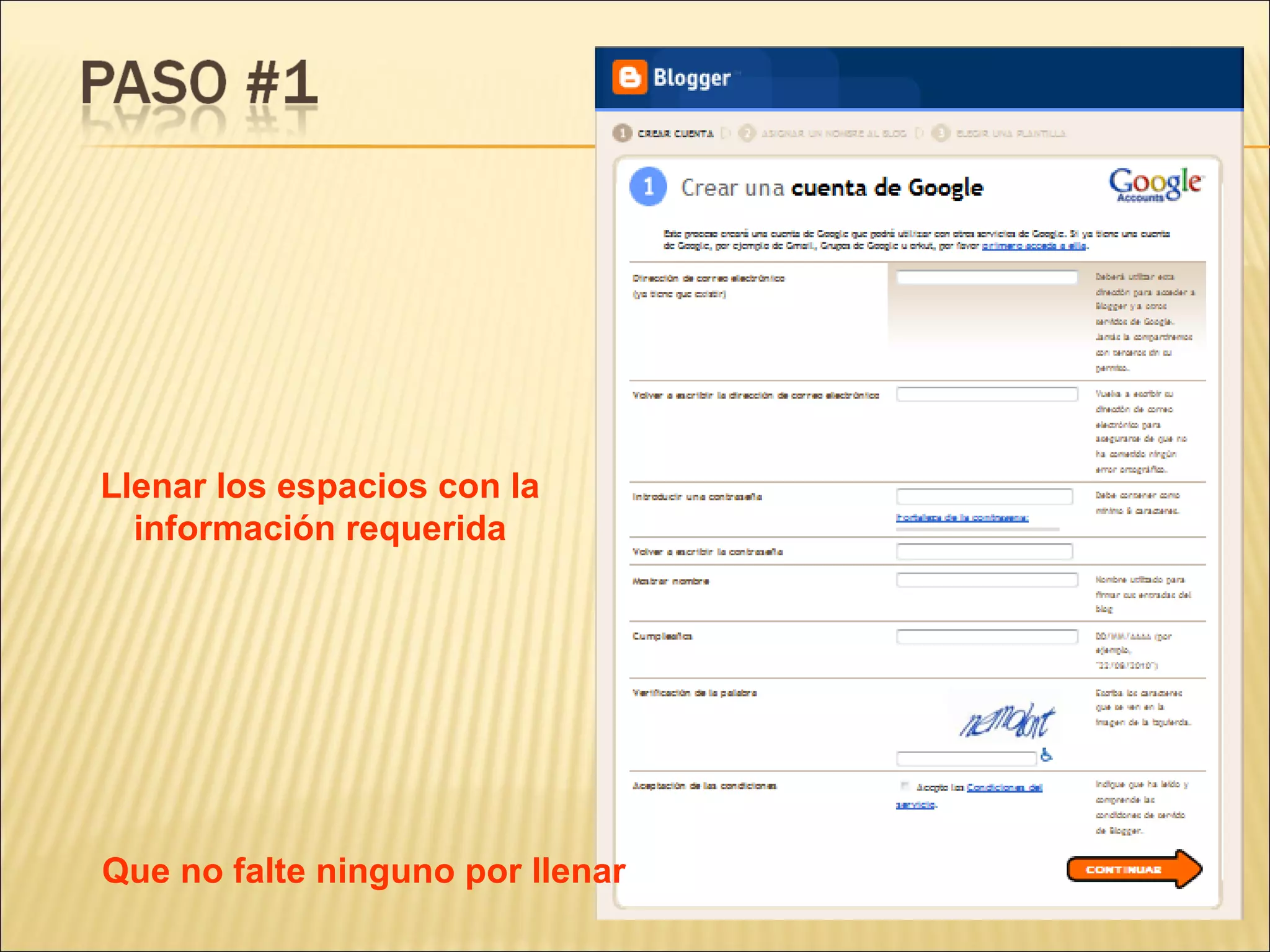The height and width of the screenshot is (952, 1270).
Task: Focus the Introducir una contraseña field
Action: tap(984, 496)
